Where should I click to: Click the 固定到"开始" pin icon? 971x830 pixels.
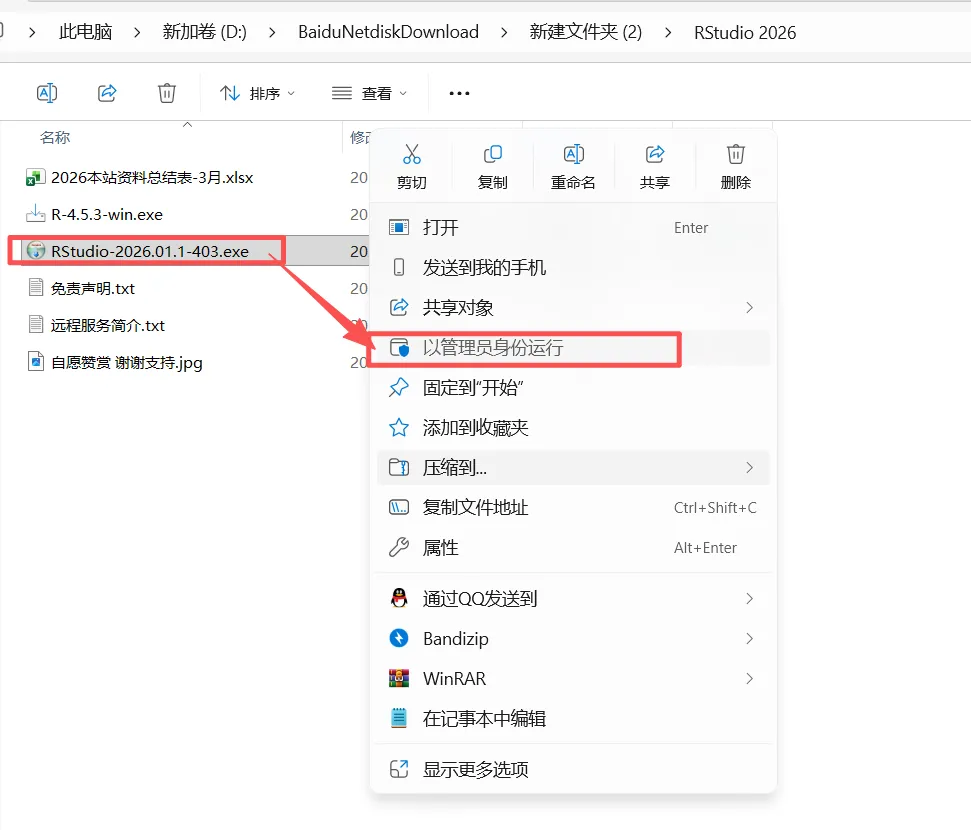click(399, 388)
